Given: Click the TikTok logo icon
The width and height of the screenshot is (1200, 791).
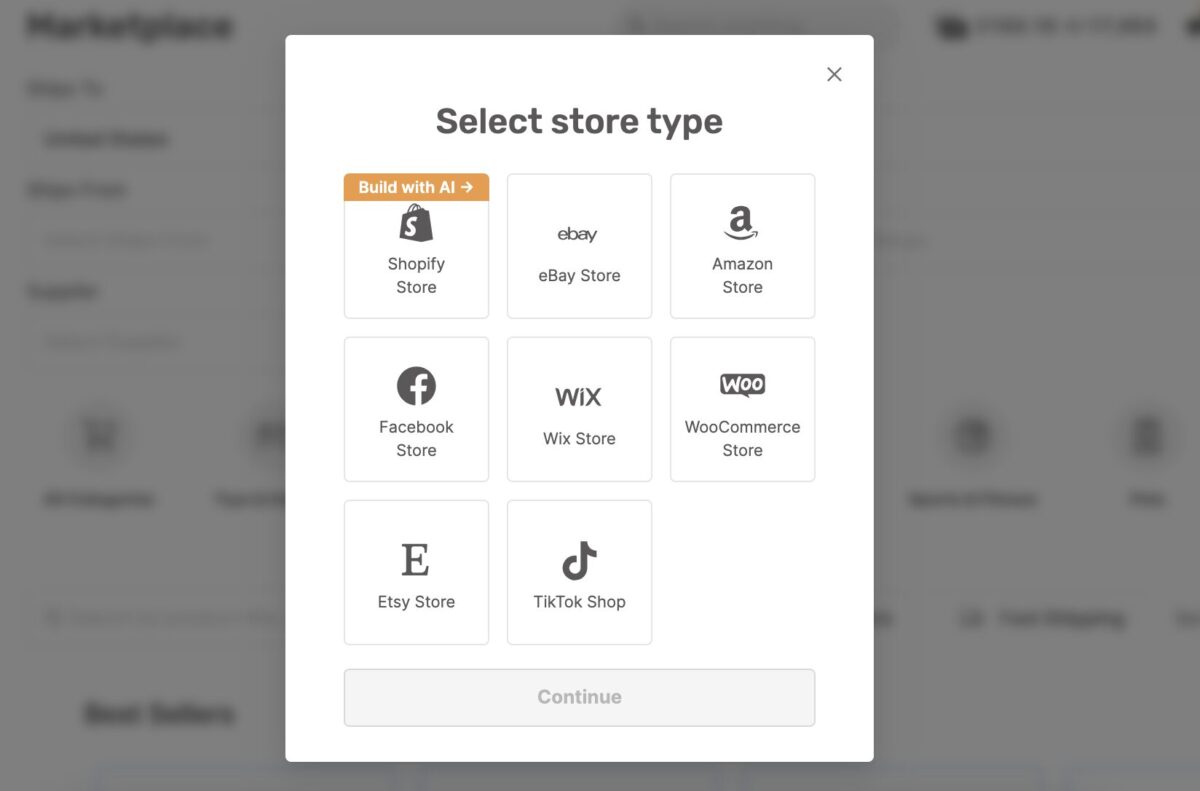Looking at the screenshot, I should 579,560.
